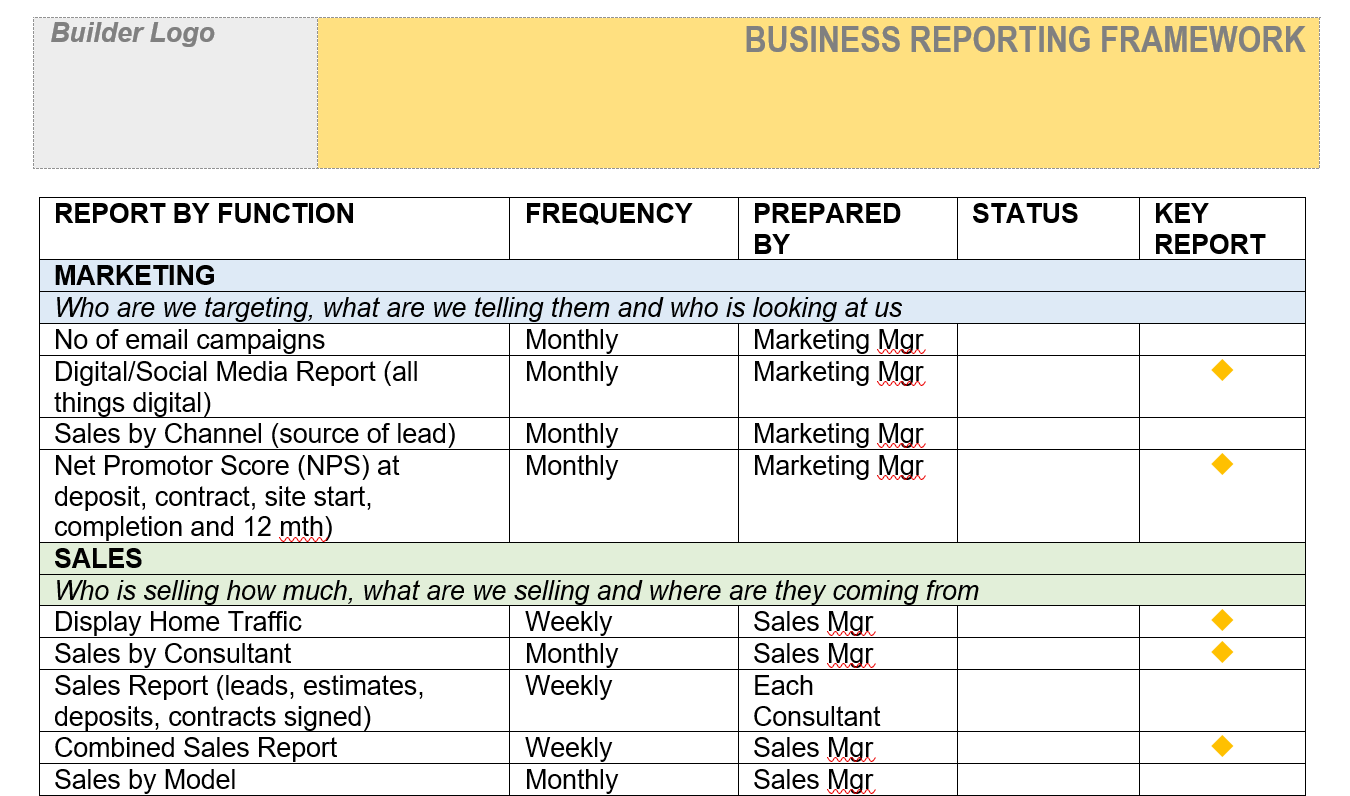This screenshot has height=796, width=1350.
Task: Select the Combined Sales Report diamond marker
Action: click(1221, 747)
